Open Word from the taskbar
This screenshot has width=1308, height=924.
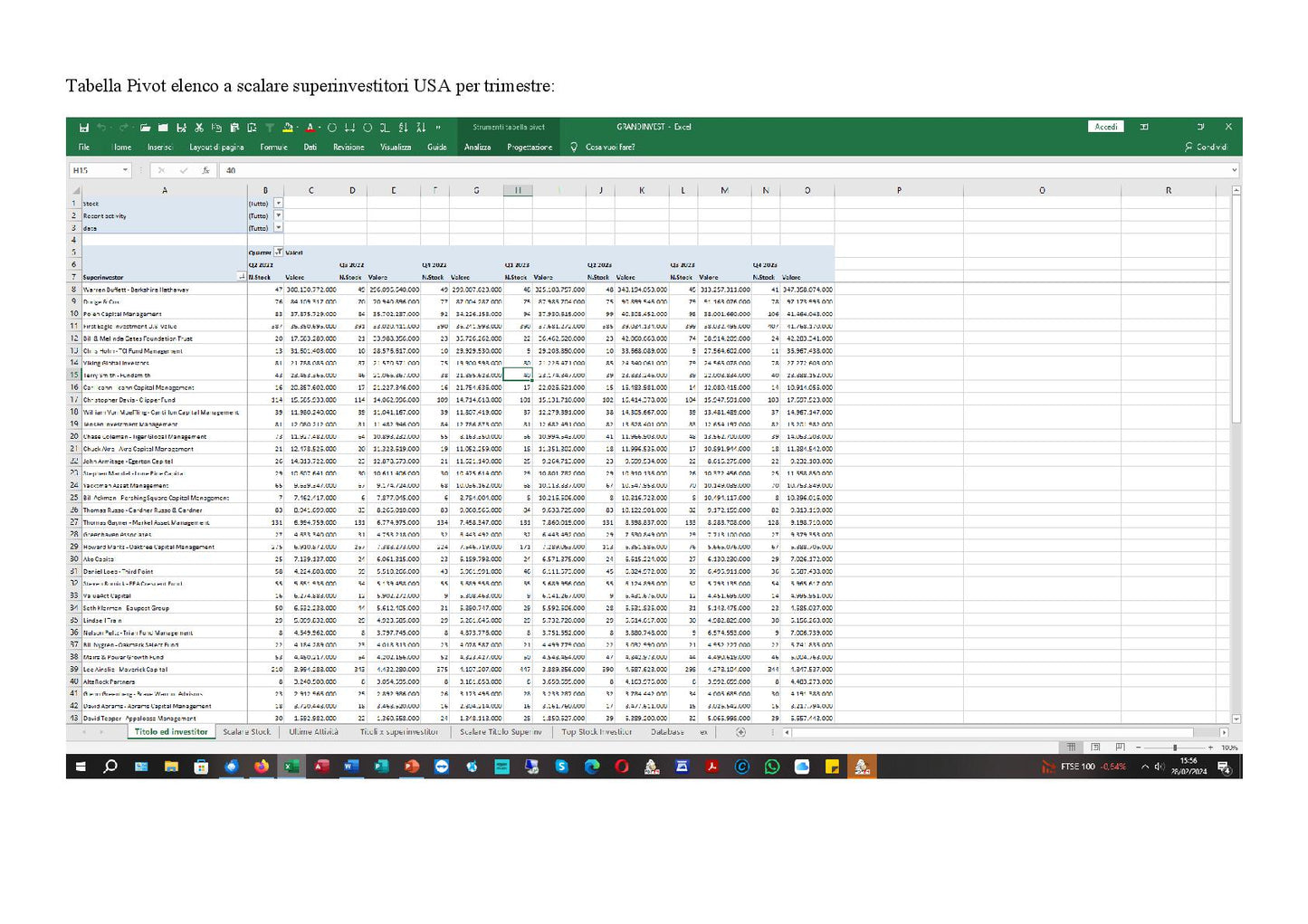pos(351,767)
